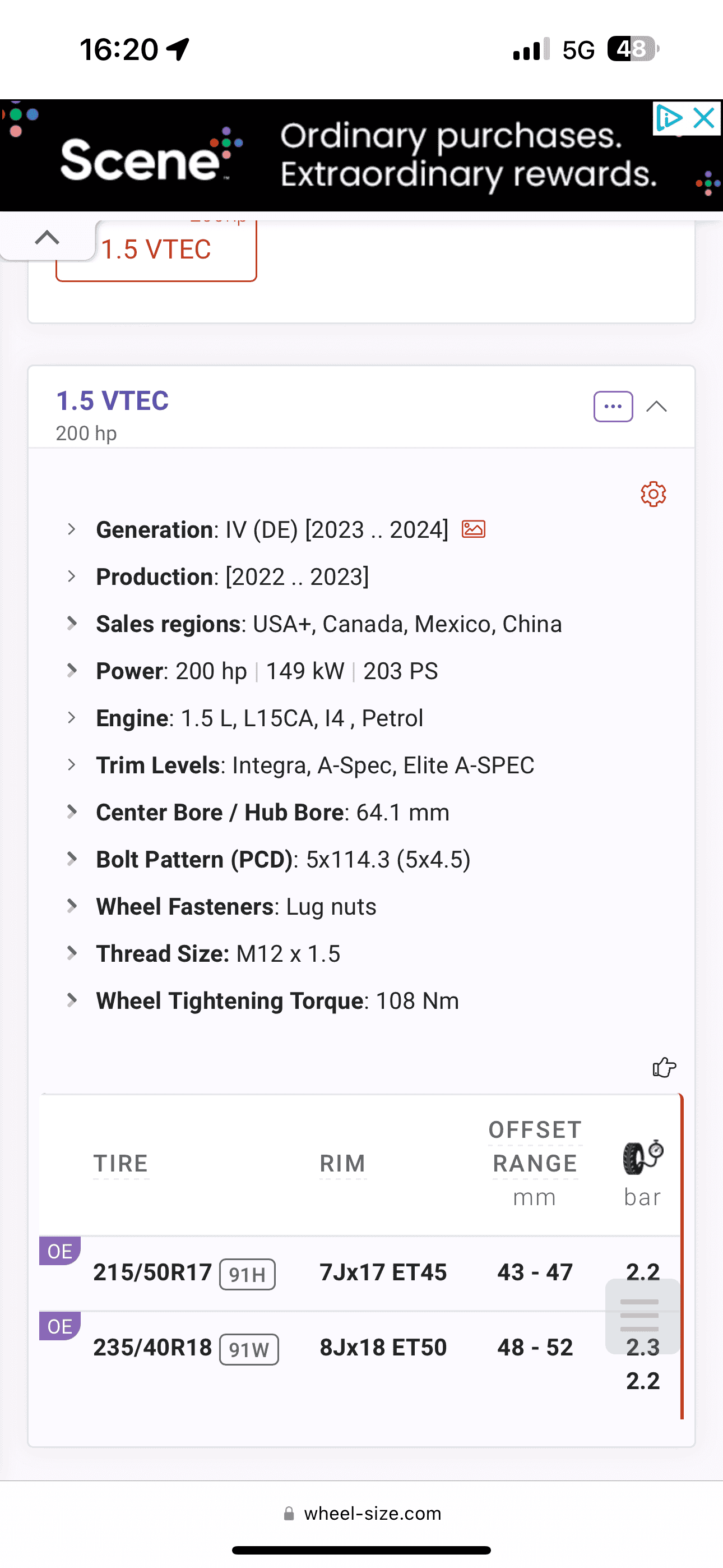The width and height of the screenshot is (723, 1568).
Task: Expand the Wheel Tightening Torque row
Action: click(72, 1000)
